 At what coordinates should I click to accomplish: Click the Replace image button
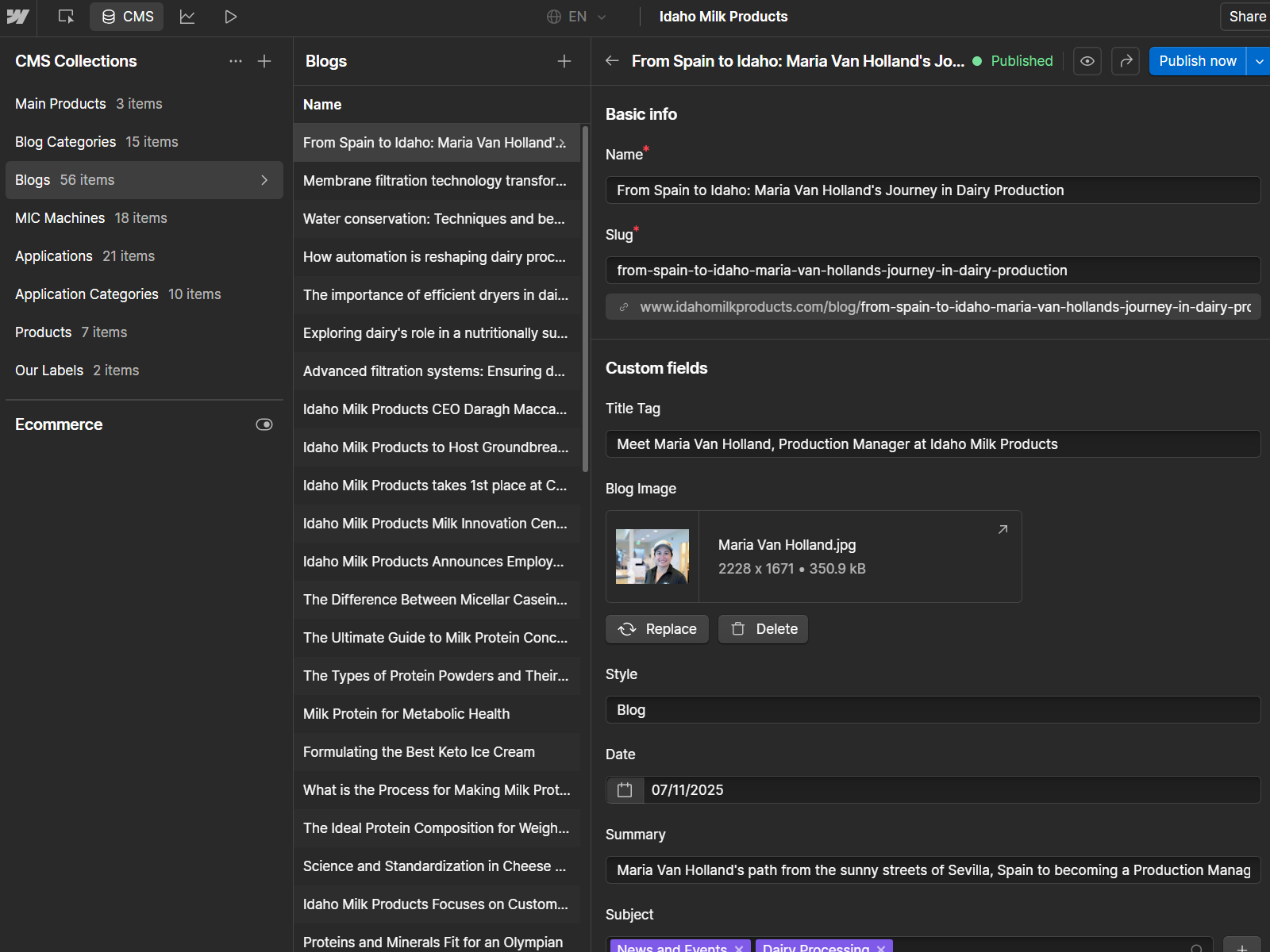click(x=657, y=629)
